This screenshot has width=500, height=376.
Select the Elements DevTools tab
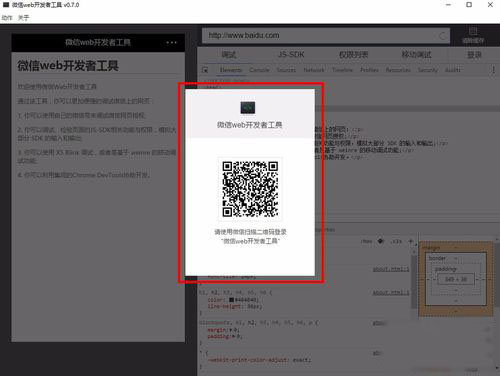click(x=231, y=70)
